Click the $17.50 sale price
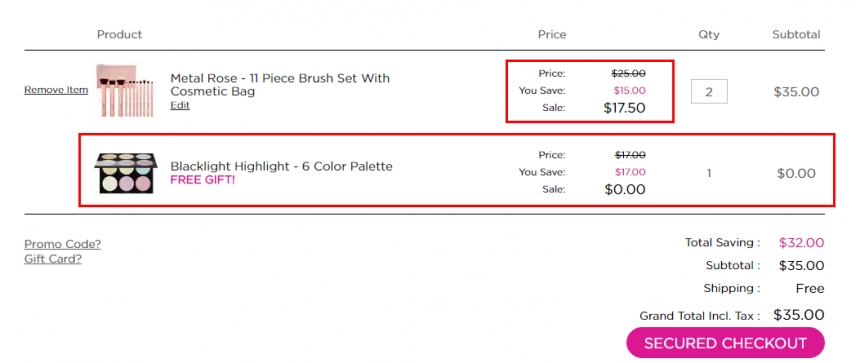The height and width of the screenshot is (363, 860). pyautogui.click(x=624, y=108)
